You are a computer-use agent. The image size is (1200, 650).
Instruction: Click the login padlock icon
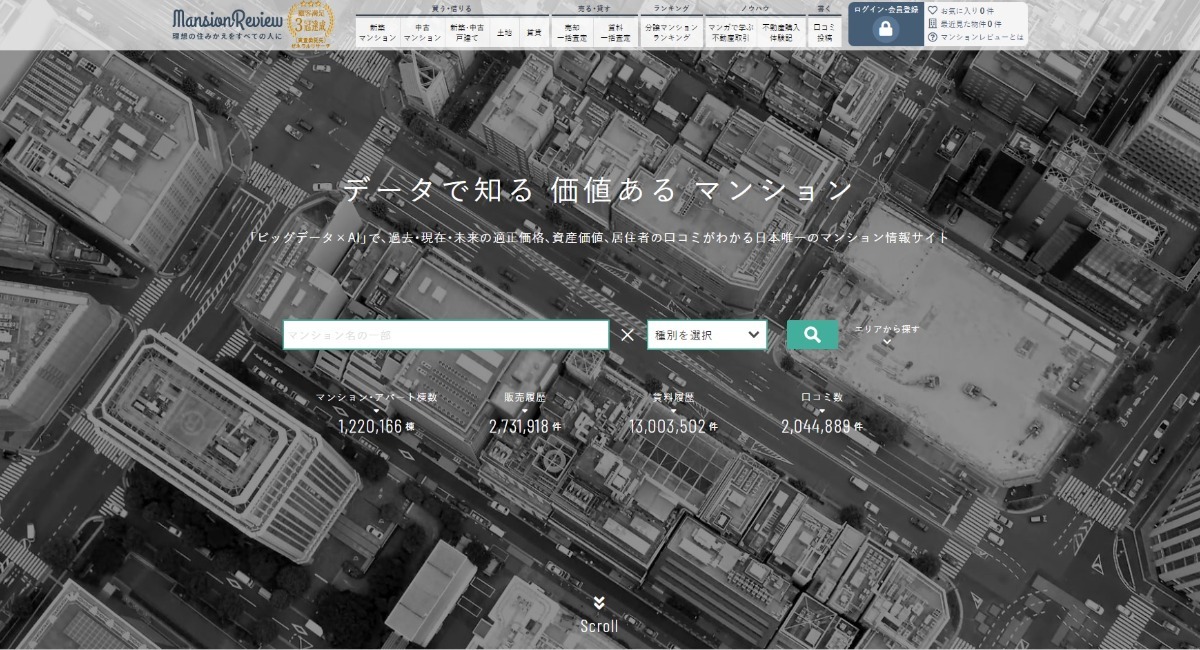pos(885,29)
